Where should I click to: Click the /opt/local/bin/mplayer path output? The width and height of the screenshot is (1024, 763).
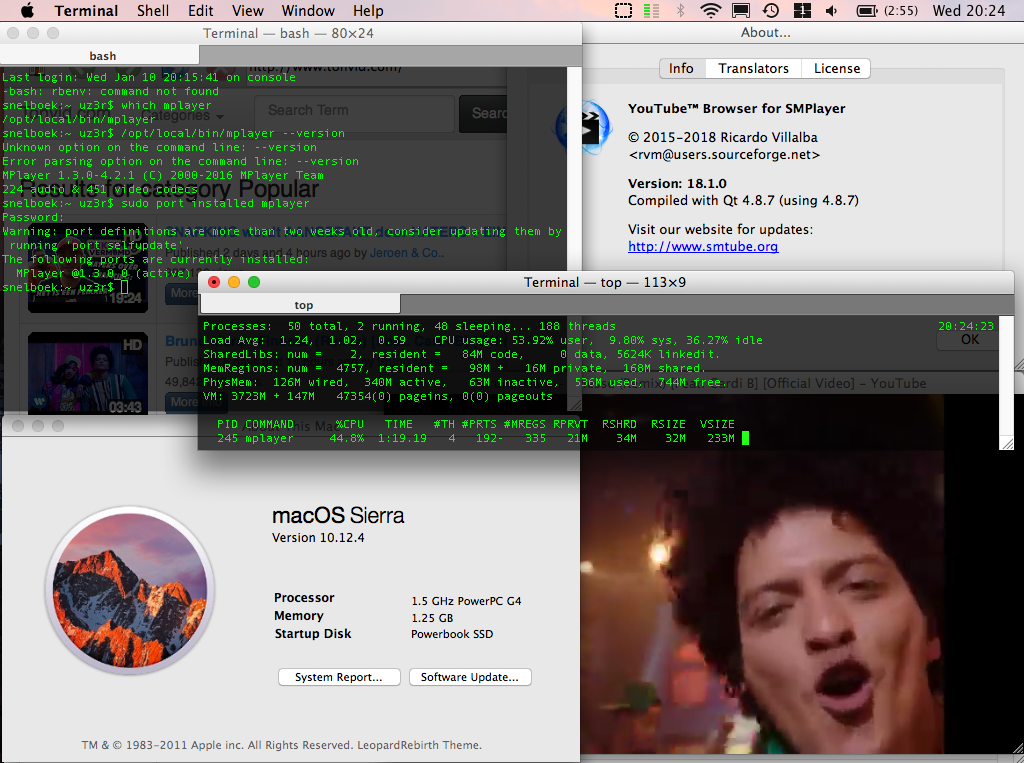79,119
